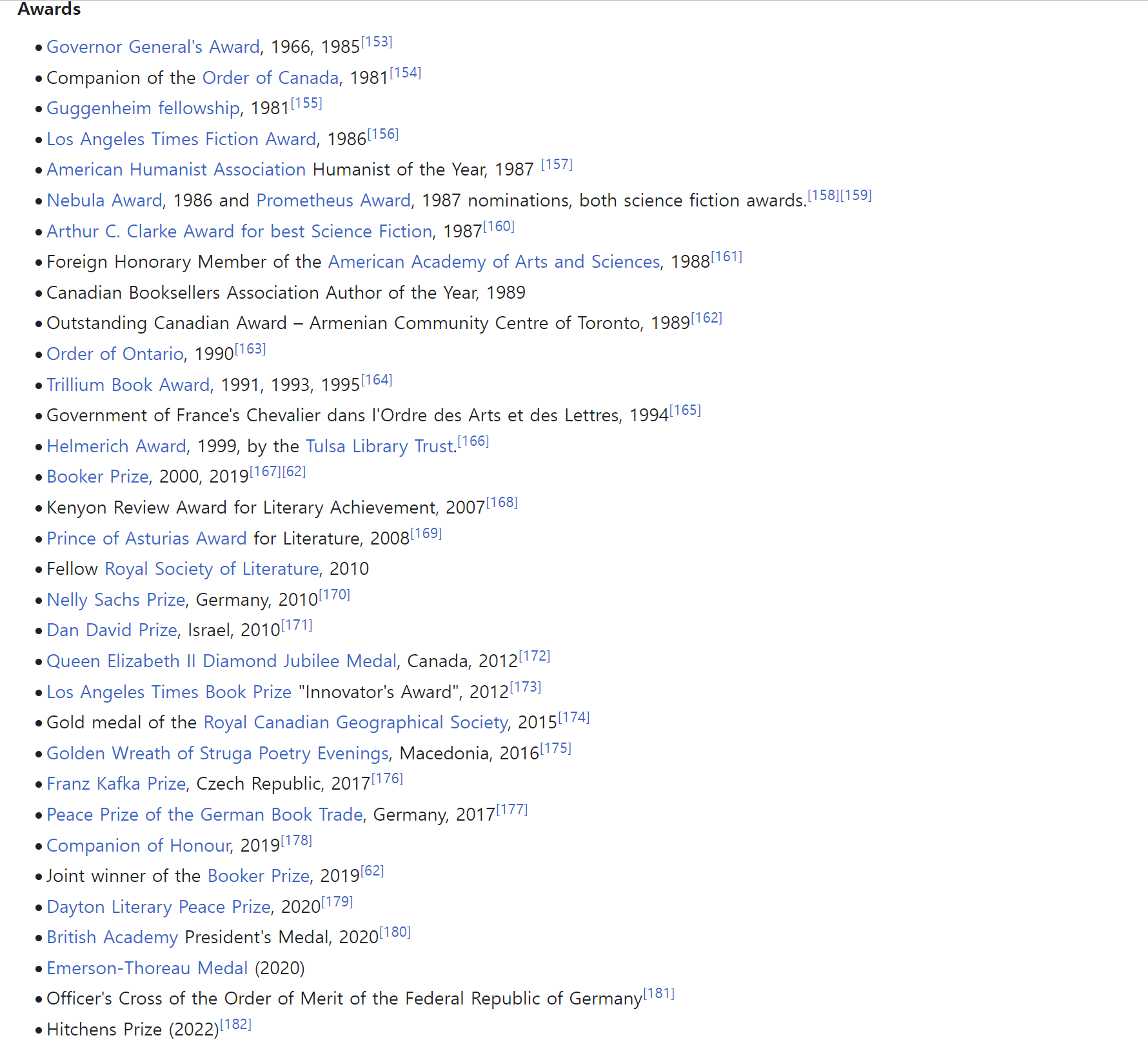The width and height of the screenshot is (1148, 1040).
Task: Jump to citation [168]
Action: pos(502,503)
